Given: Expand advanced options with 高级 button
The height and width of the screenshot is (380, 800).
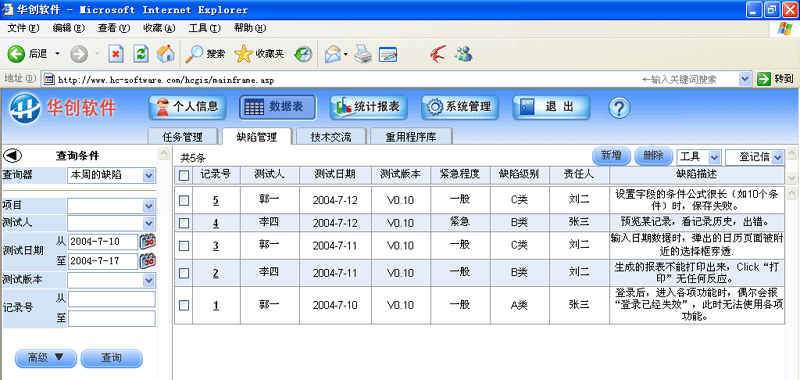Looking at the screenshot, I should 46,358.
